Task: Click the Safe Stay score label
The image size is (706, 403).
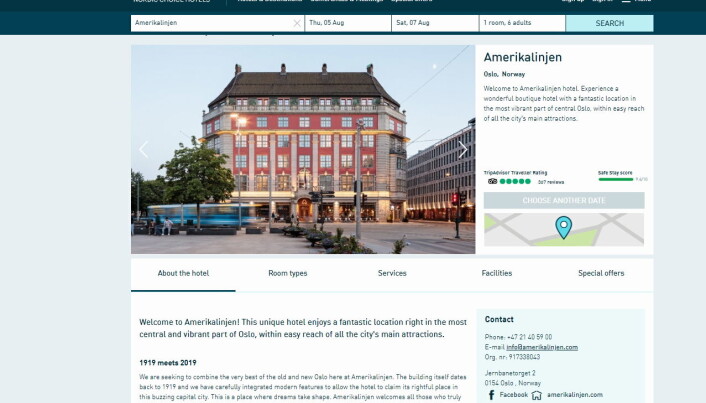Action: tap(615, 173)
